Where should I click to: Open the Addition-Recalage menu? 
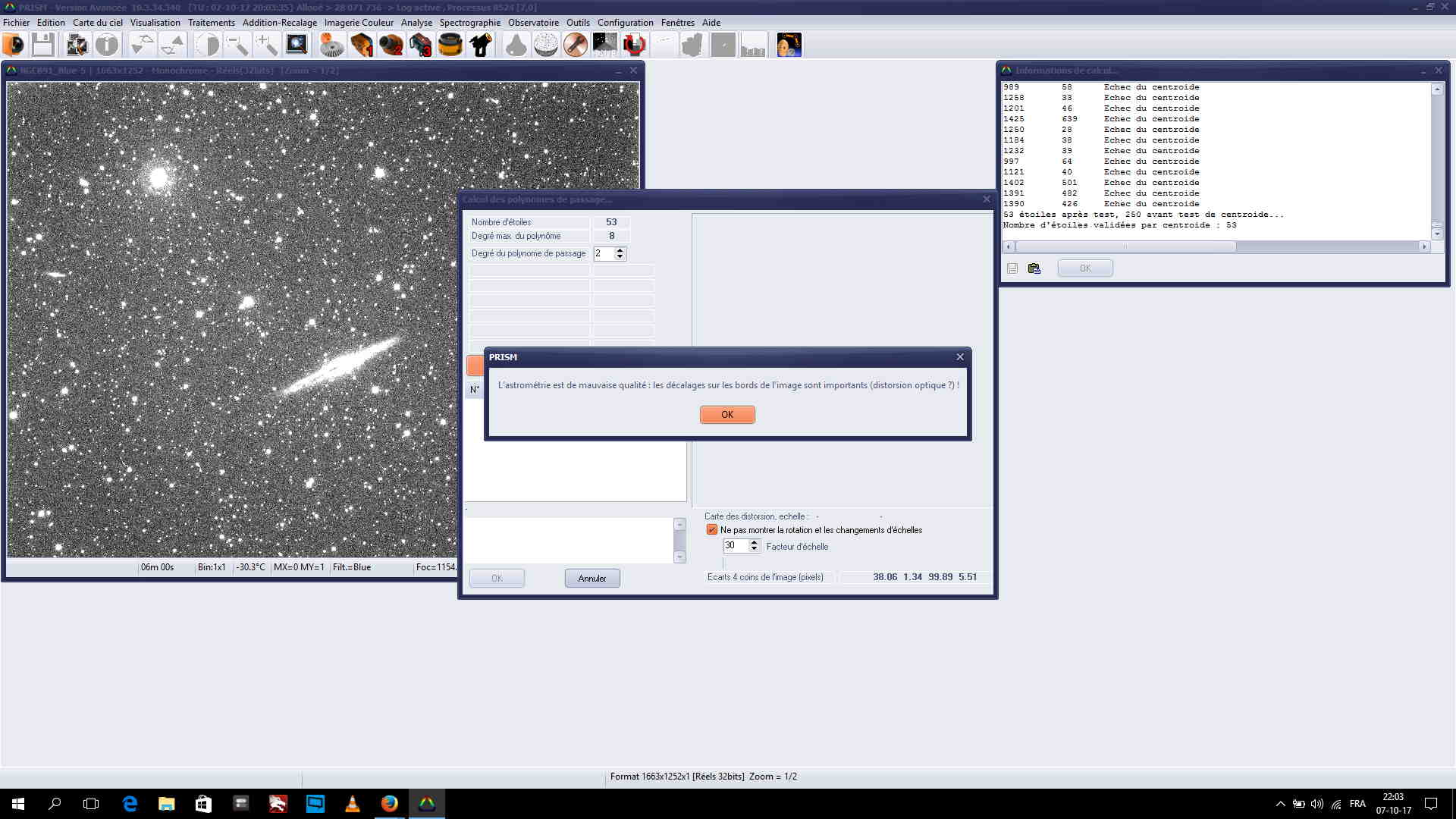point(279,23)
